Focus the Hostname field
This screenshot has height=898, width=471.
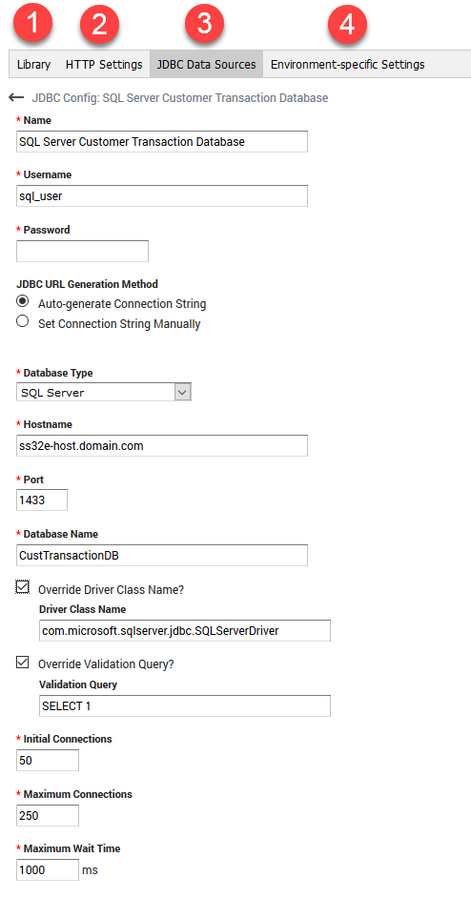tap(162, 446)
